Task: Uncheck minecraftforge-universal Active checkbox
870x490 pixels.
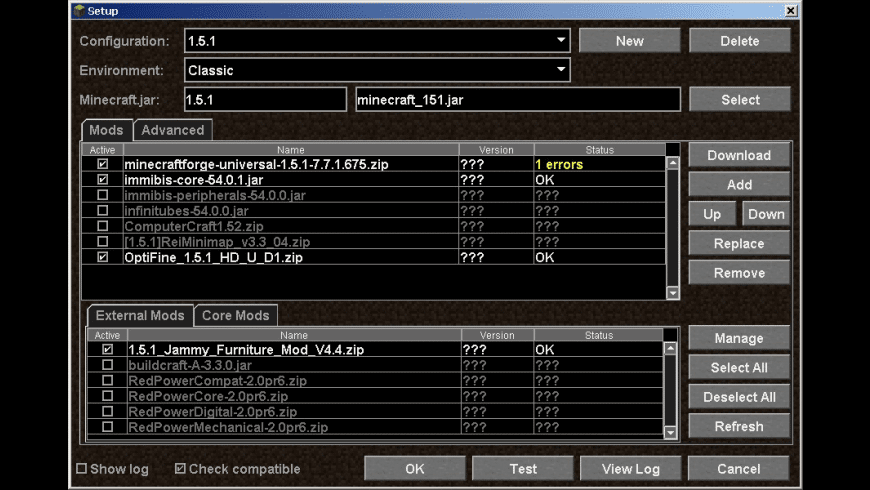Action: pos(103,164)
